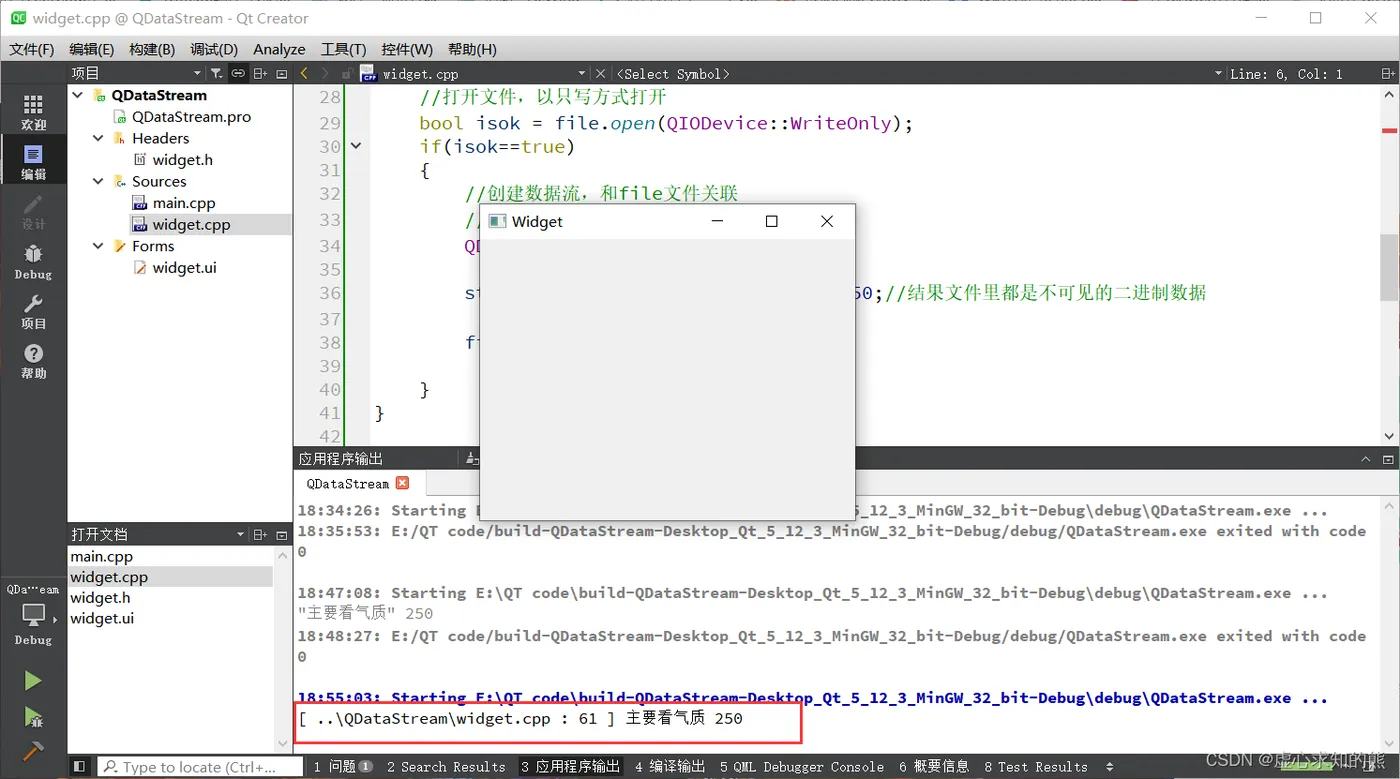Image resolution: width=1400 pixels, height=779 pixels.
Task: Open the 设计 (Design) mode
Action: 33,212
